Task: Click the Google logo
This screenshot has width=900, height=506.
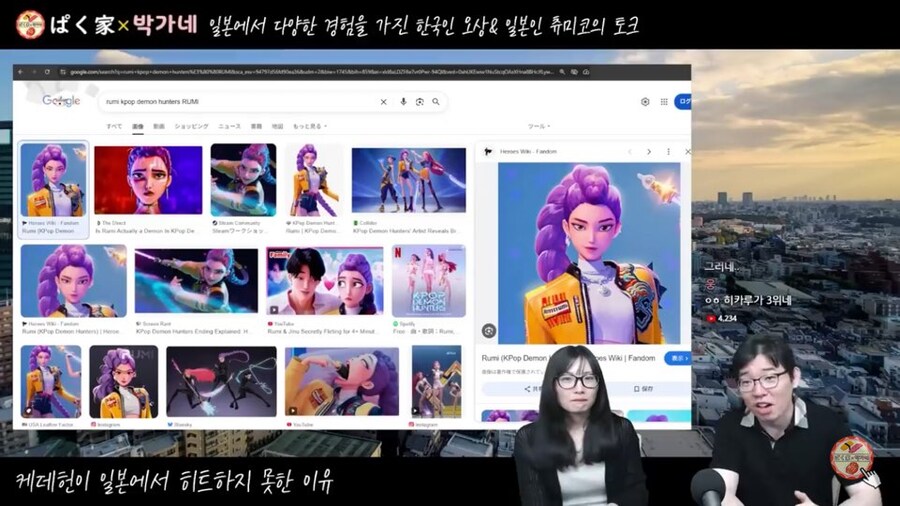Action: (61, 101)
